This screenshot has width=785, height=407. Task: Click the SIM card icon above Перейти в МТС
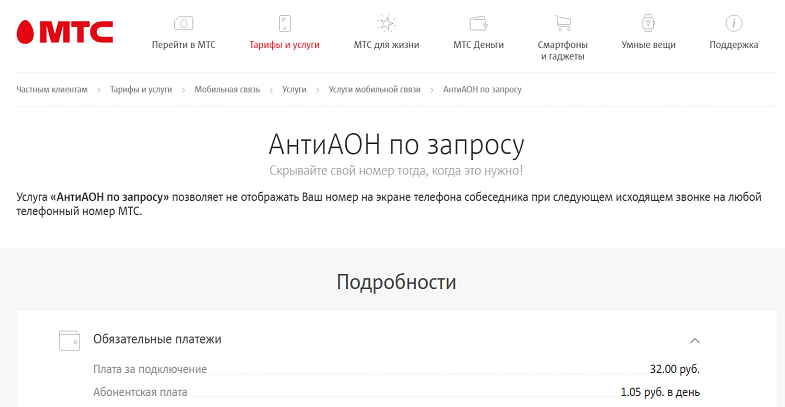point(183,22)
